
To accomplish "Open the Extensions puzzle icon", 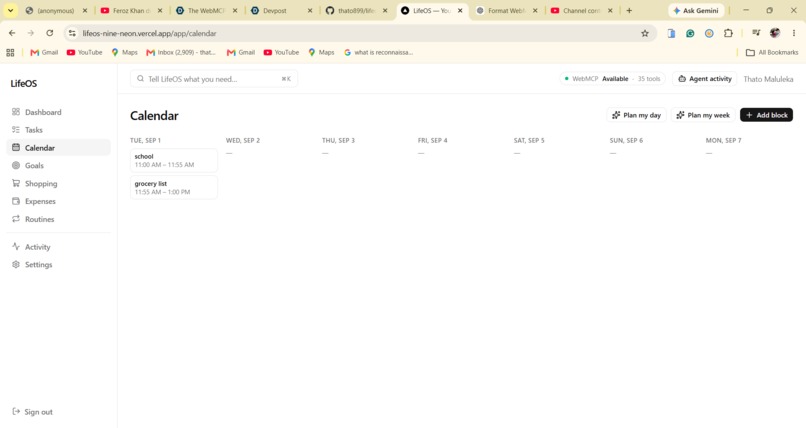I will pos(728,33).
